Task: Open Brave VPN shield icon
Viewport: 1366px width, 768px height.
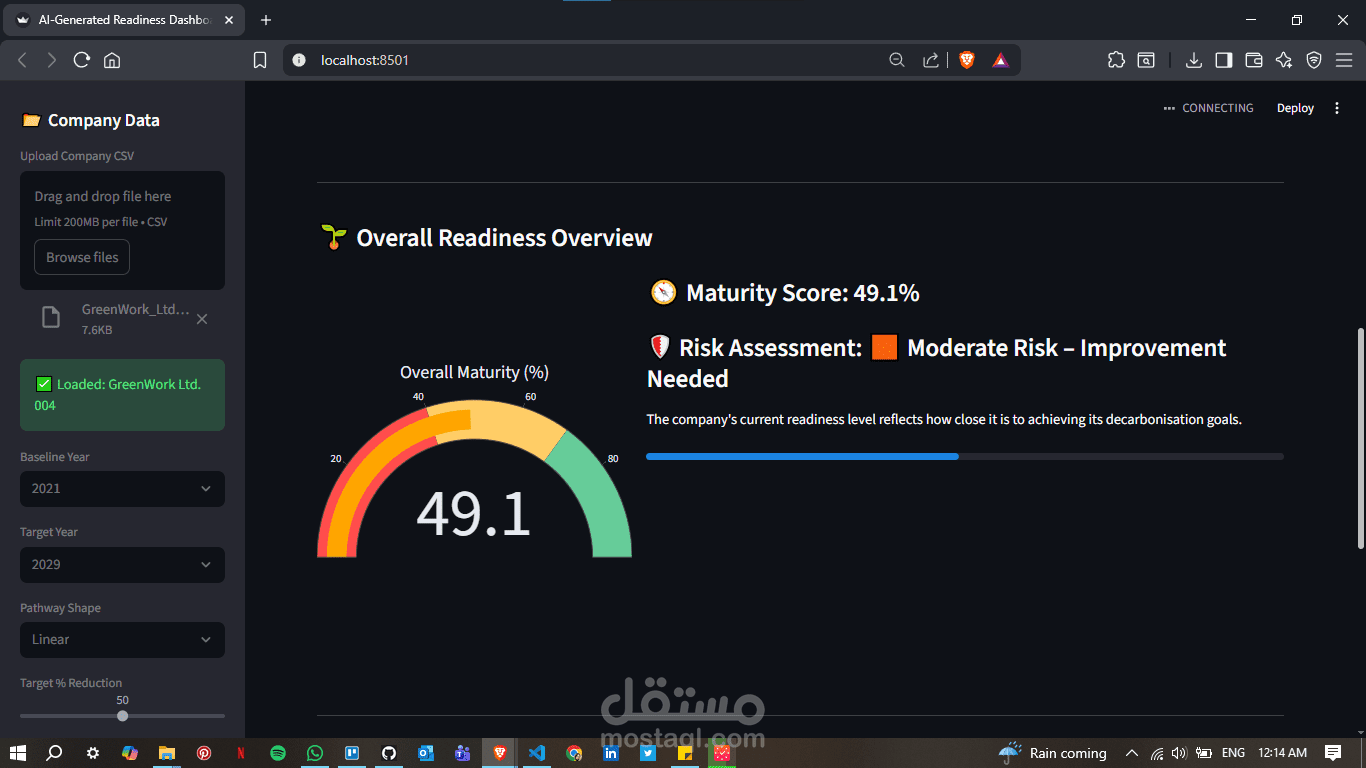Action: [1314, 60]
